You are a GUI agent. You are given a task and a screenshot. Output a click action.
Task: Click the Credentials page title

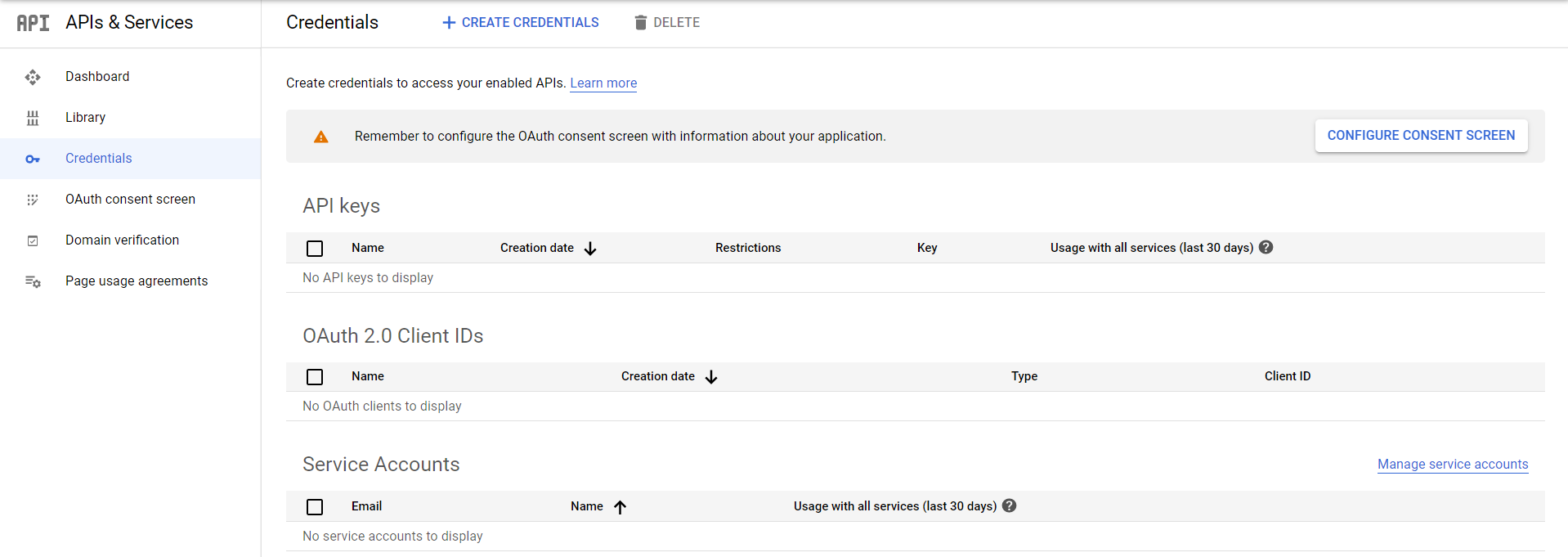coord(332,23)
